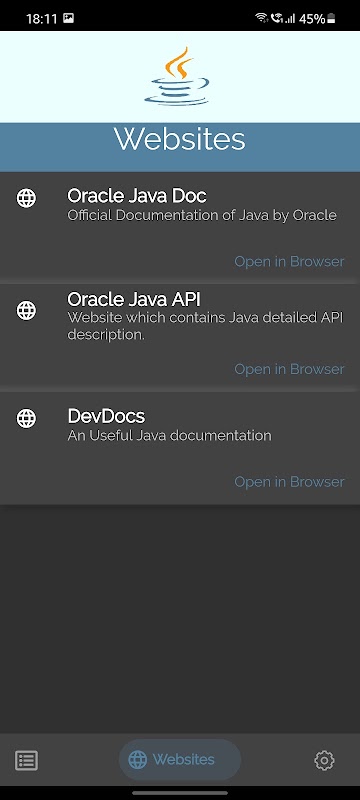This screenshot has width=360, height=800.
Task: Tap the globe icon beside Oracle Java Doc
Action: [26, 198]
